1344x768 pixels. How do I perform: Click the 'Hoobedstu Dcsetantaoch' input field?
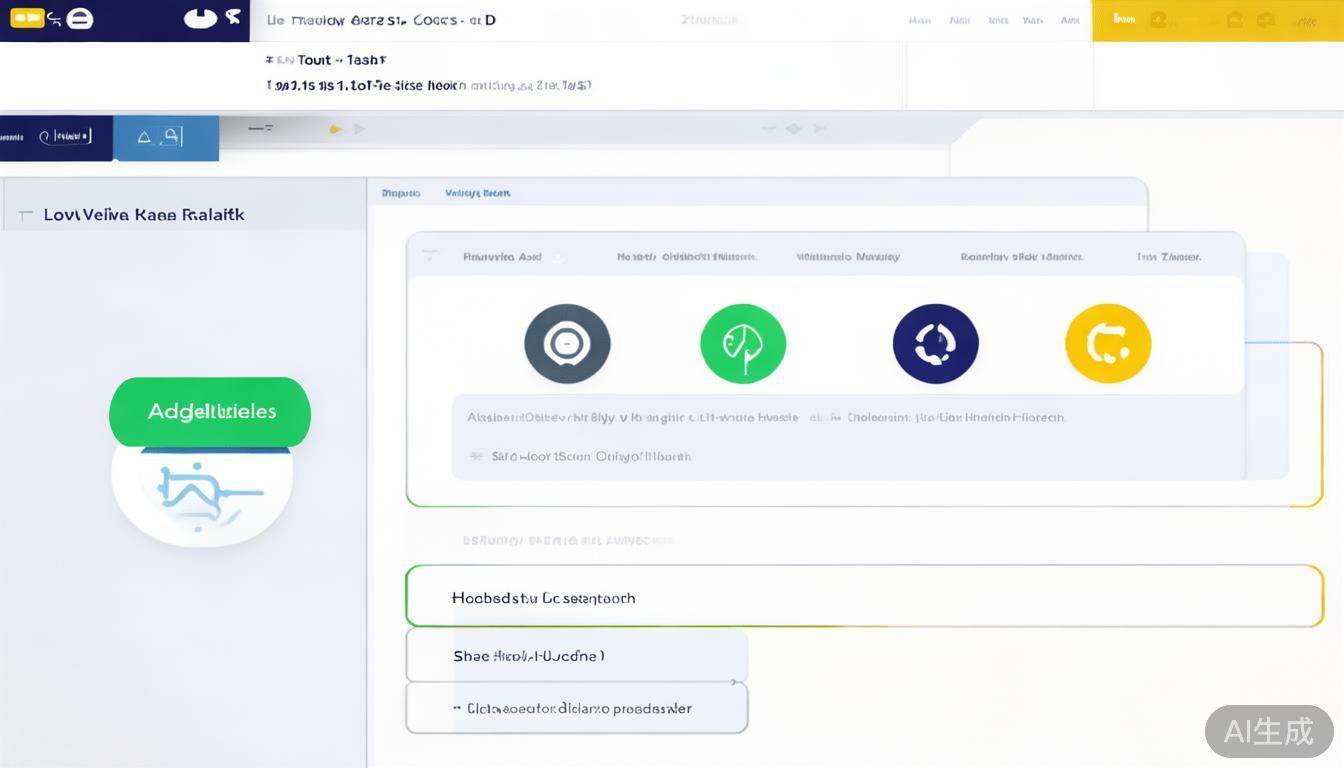point(864,597)
